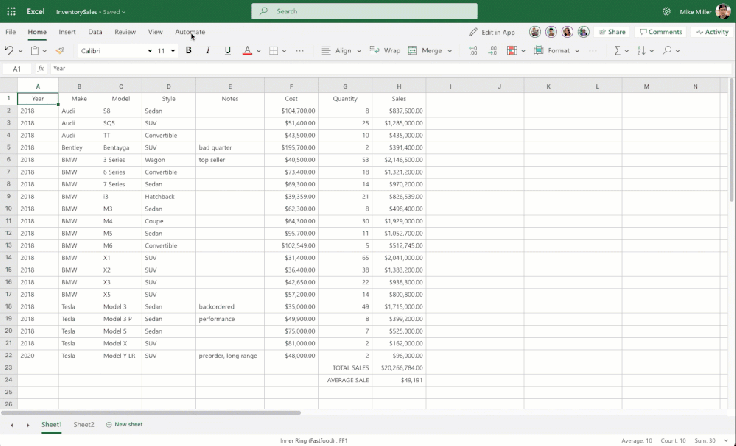Click the Borders icon
736x446 pixels.
pyautogui.click(x=273, y=50)
